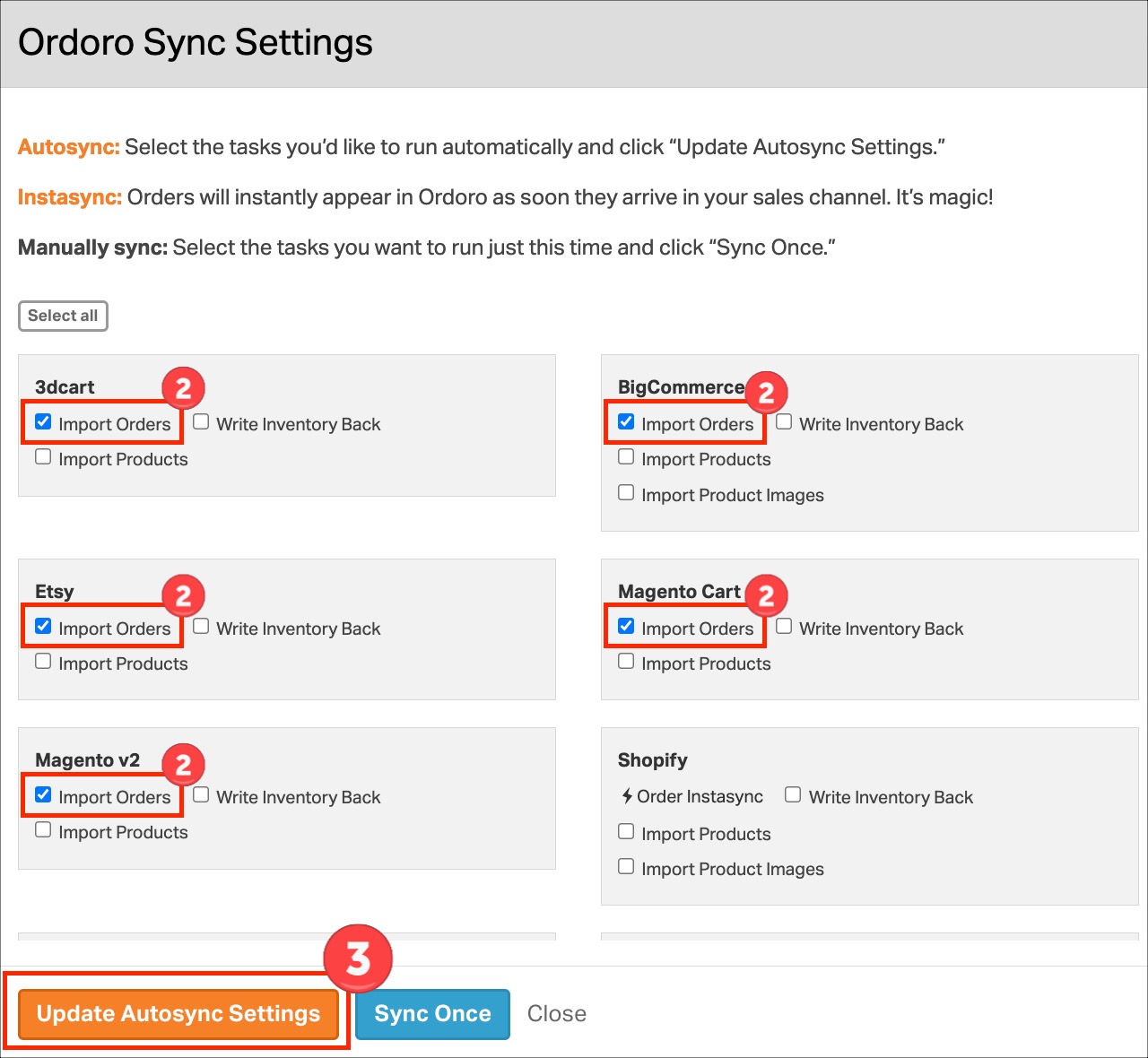The image size is (1148, 1058).
Task: Click the Select all button
Action: [63, 316]
